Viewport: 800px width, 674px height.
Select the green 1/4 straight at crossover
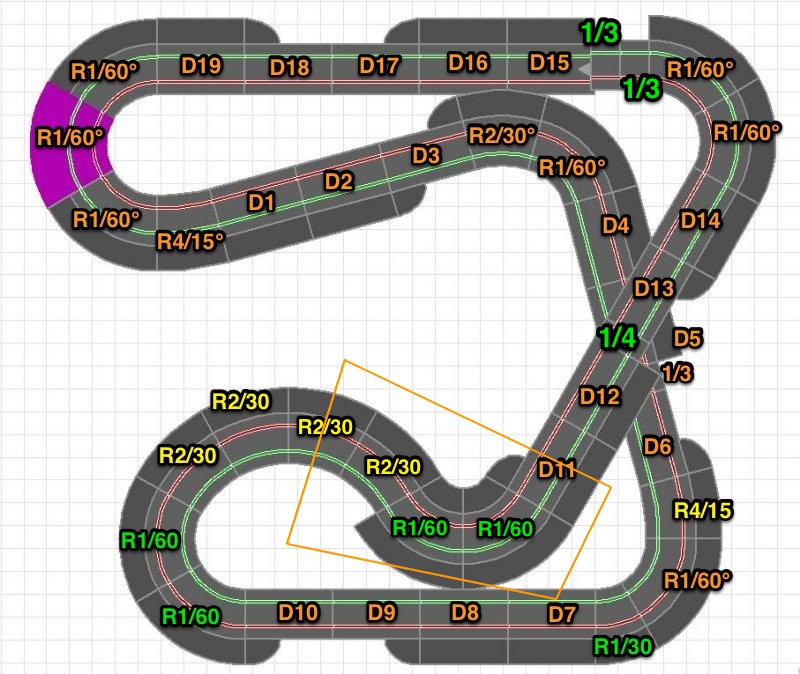[617, 337]
